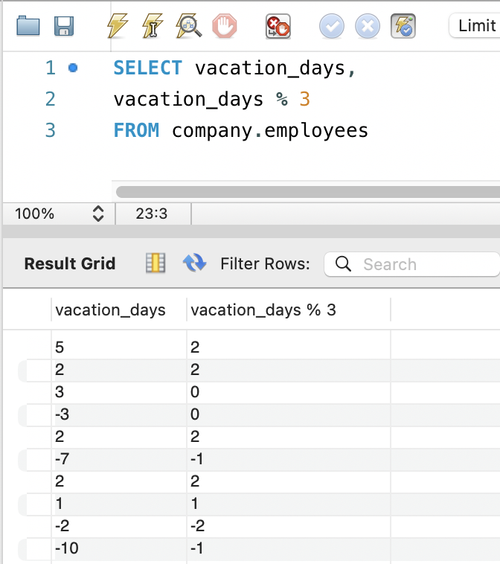Click line number 2 in the gutter

(x=50, y=99)
